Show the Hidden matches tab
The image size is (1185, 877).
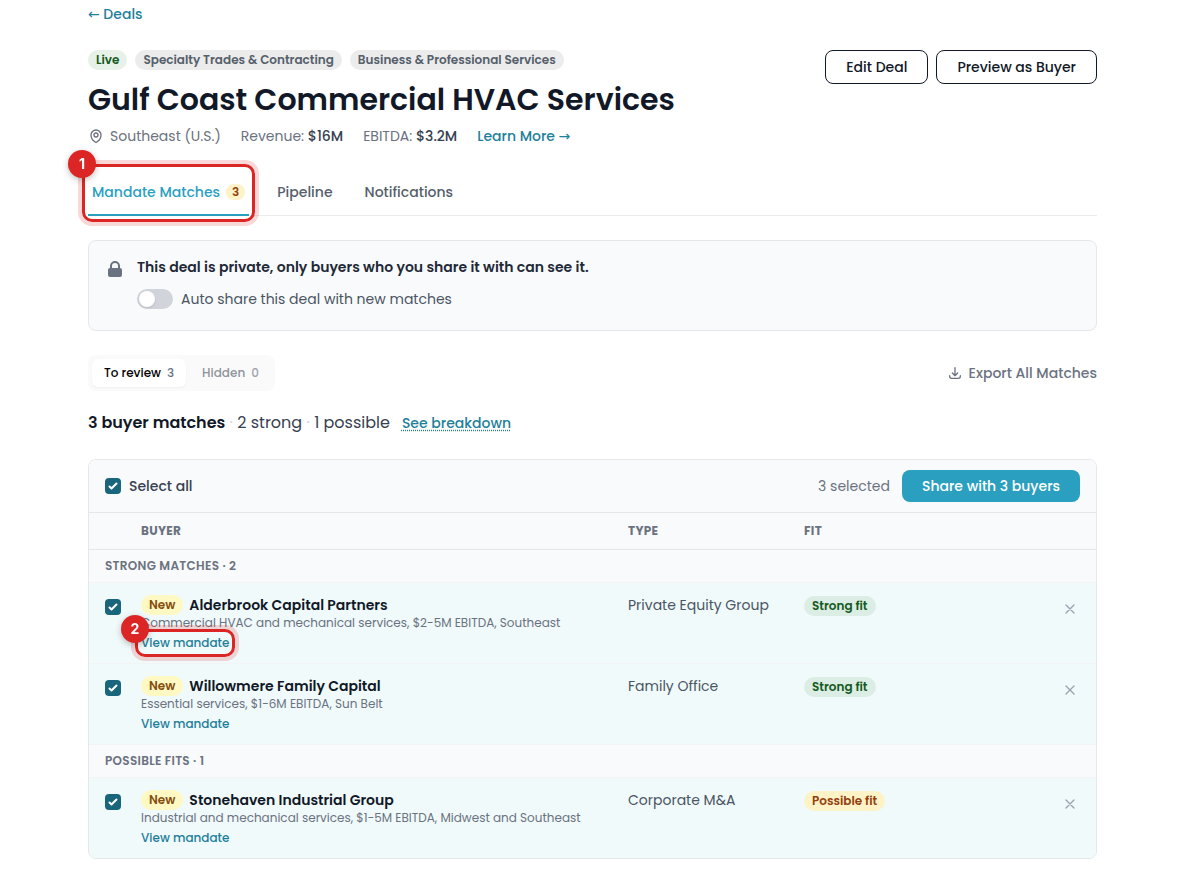click(x=230, y=373)
